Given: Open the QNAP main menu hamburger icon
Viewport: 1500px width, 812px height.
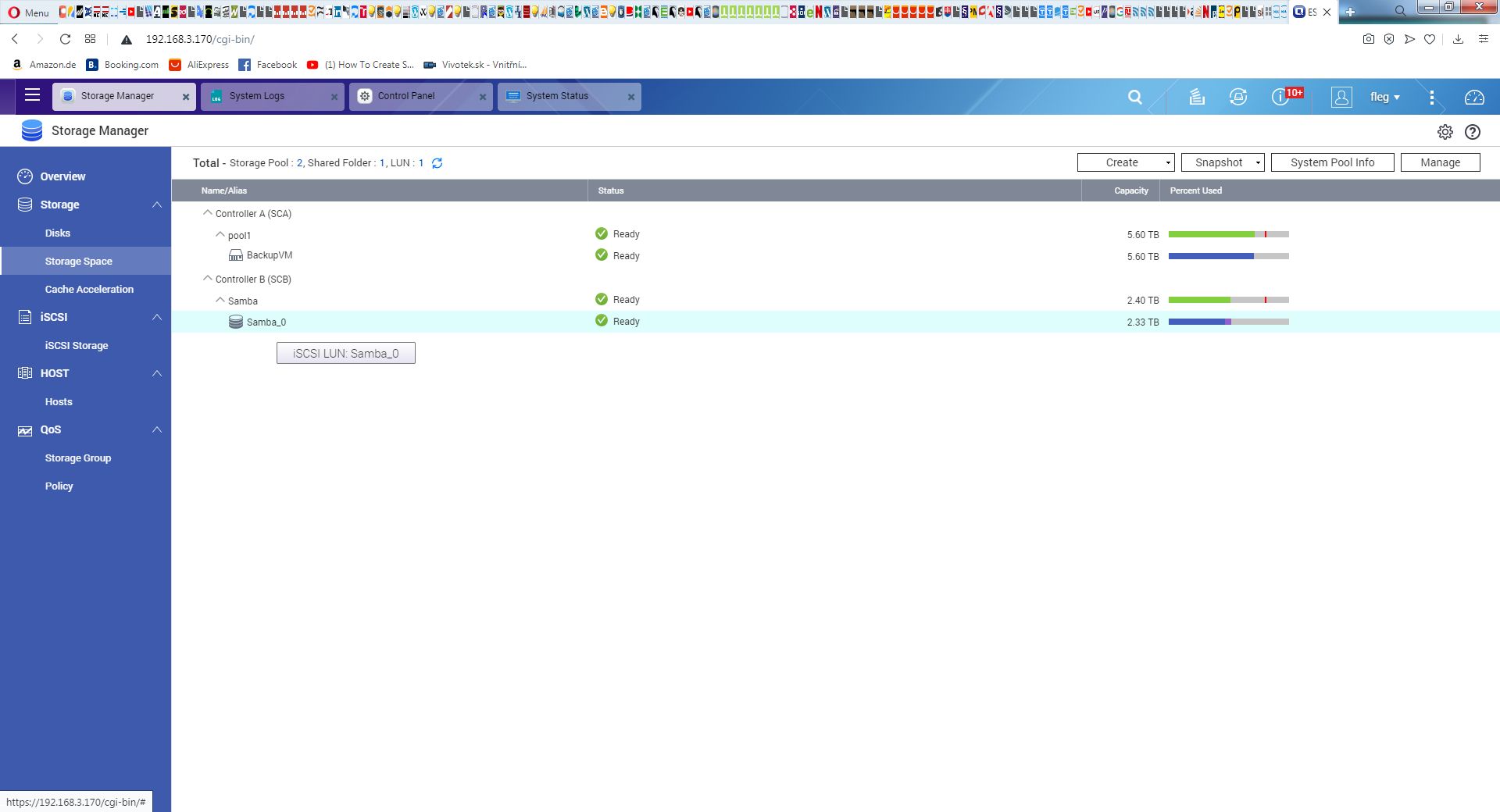Looking at the screenshot, I should coord(32,95).
